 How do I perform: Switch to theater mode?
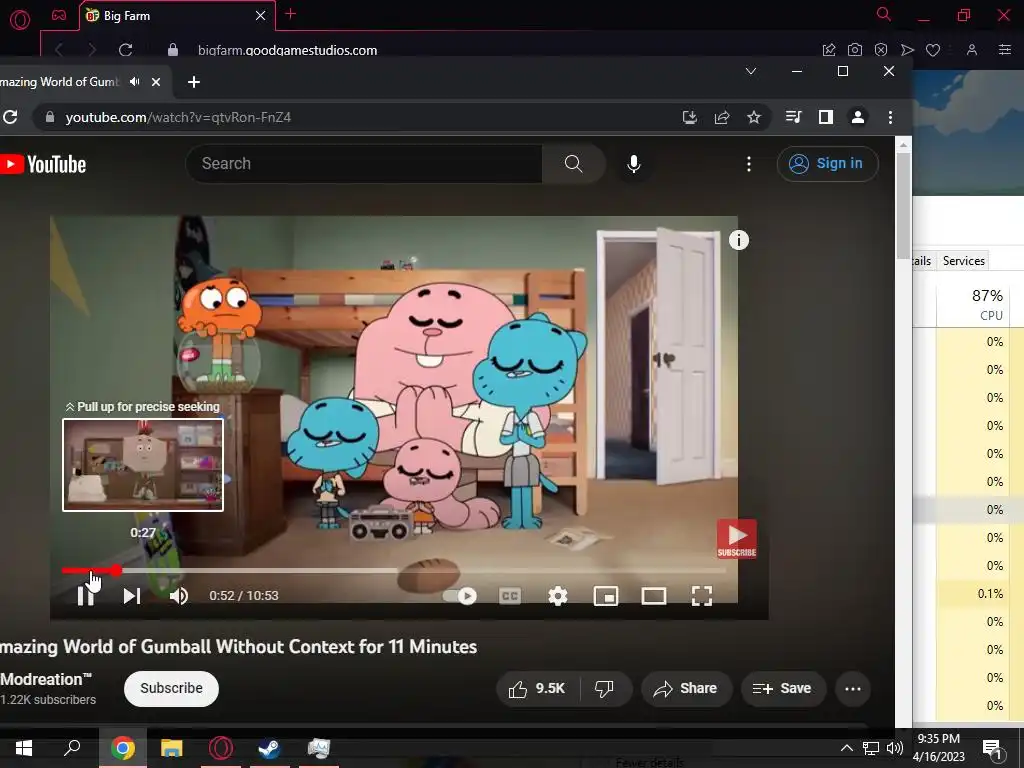[x=654, y=596]
